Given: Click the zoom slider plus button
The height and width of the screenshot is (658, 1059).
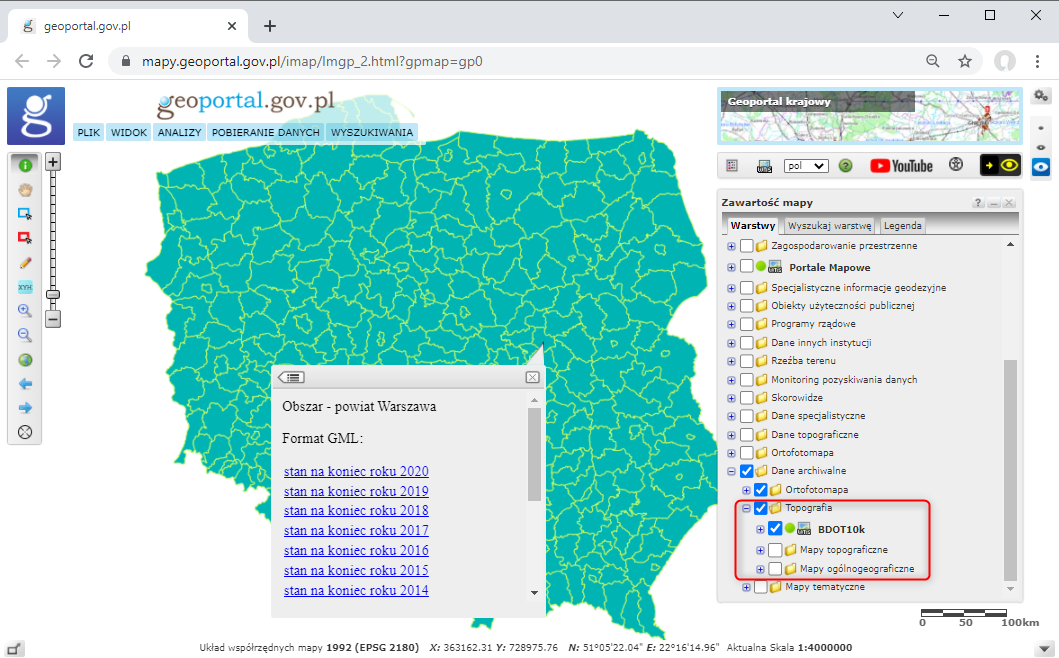Looking at the screenshot, I should [x=53, y=162].
